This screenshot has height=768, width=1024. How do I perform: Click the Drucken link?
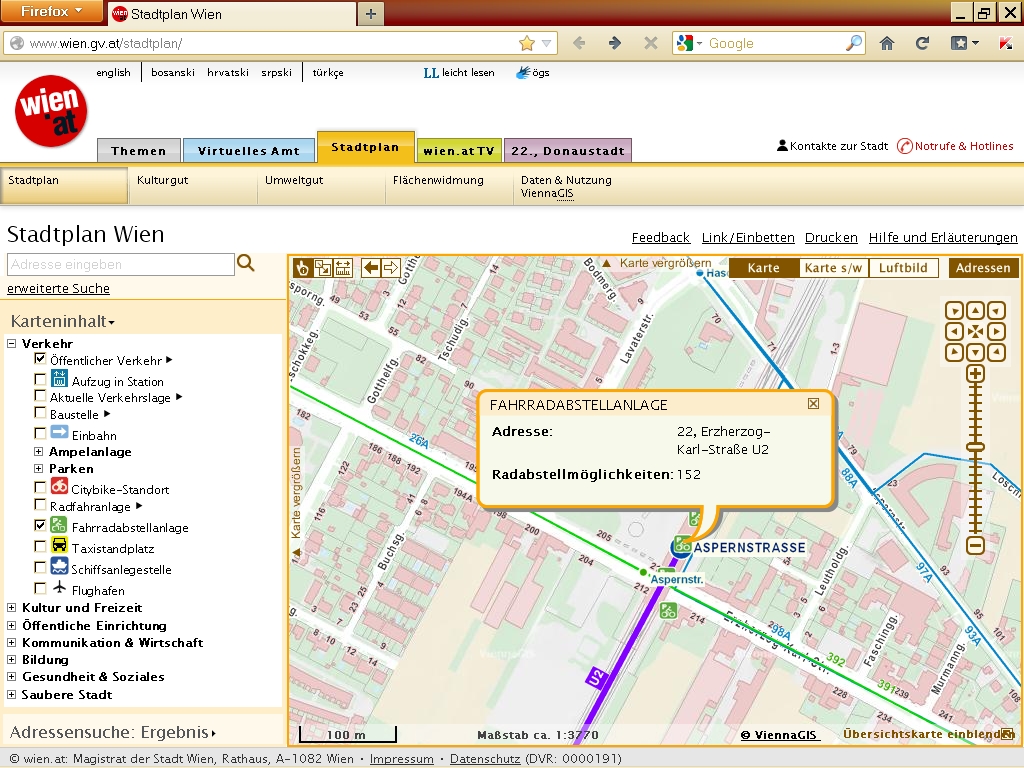831,238
